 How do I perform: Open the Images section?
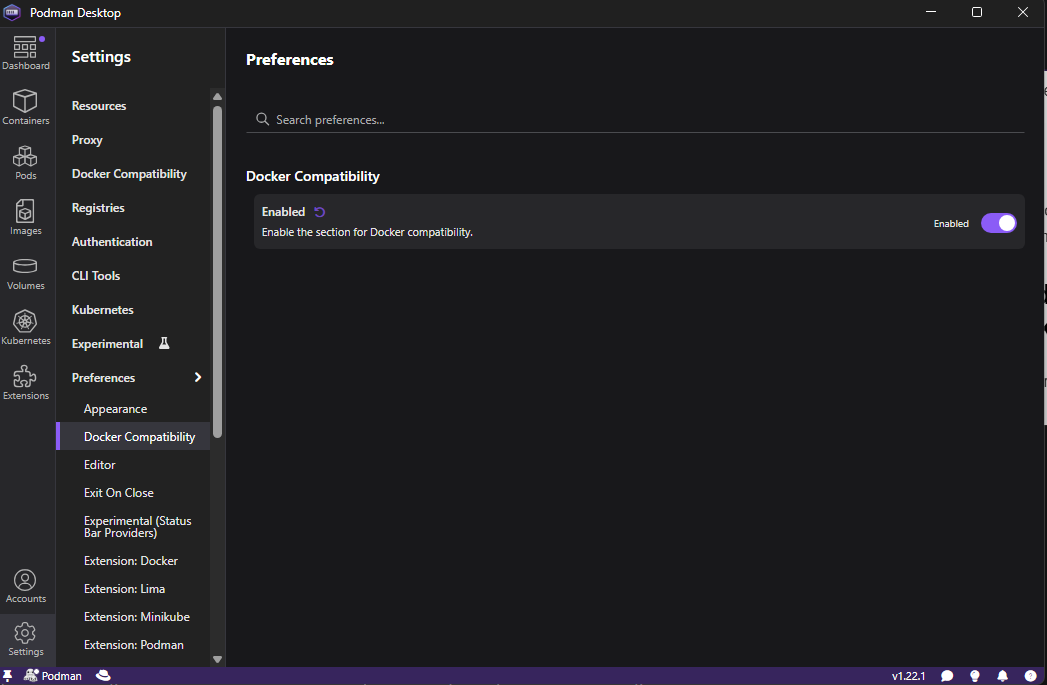(x=25, y=218)
